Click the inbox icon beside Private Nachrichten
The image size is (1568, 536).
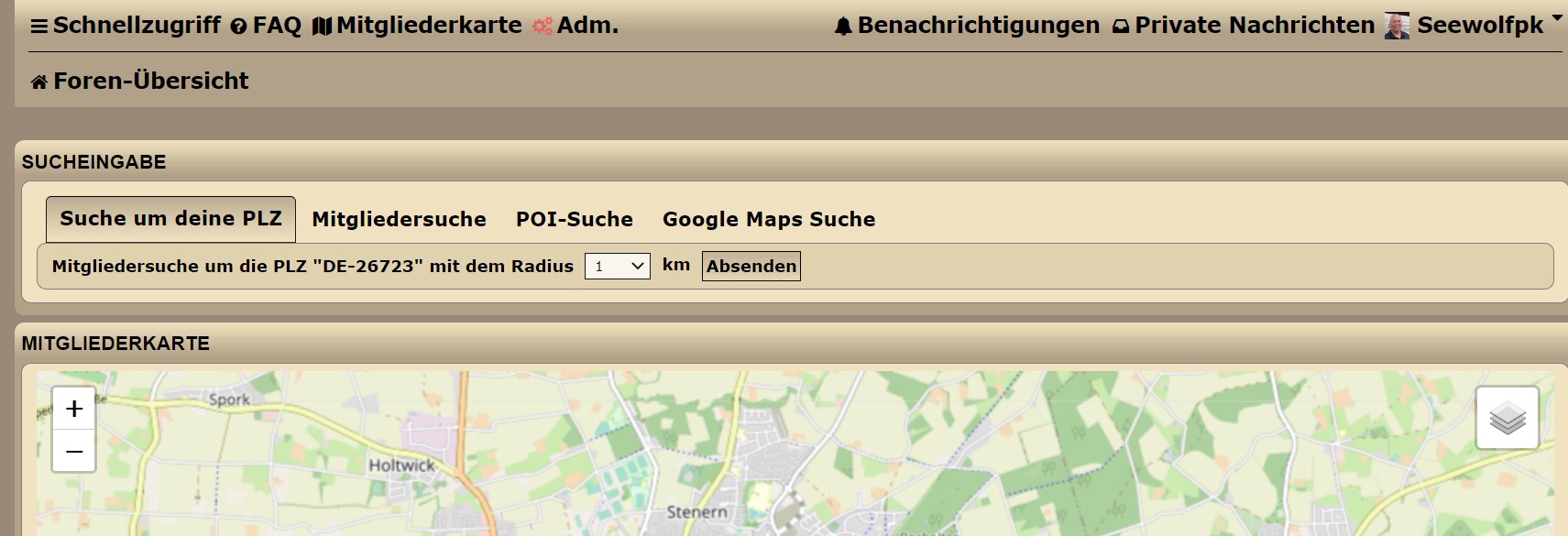1121,27
